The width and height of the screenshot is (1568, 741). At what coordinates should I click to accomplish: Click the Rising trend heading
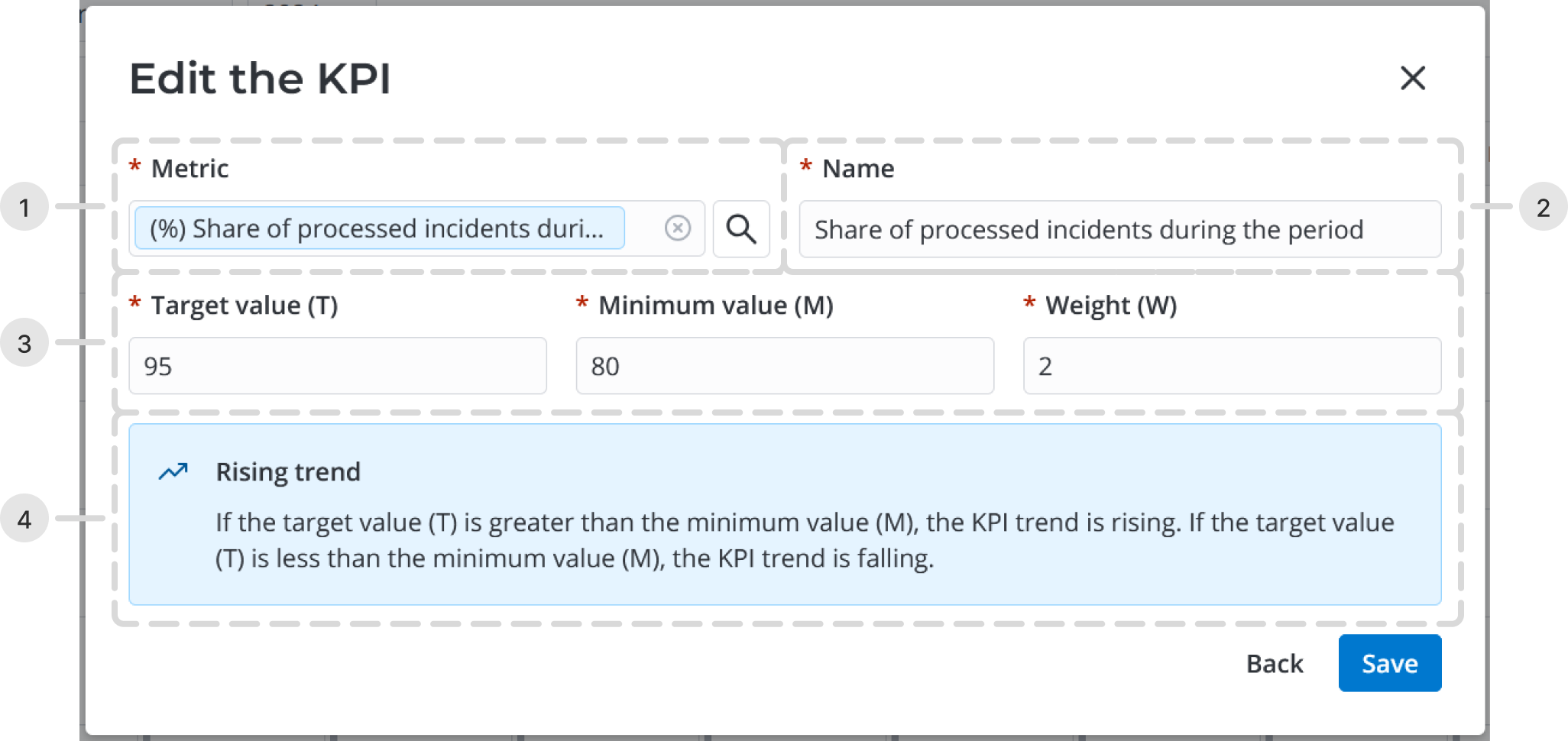(288, 472)
